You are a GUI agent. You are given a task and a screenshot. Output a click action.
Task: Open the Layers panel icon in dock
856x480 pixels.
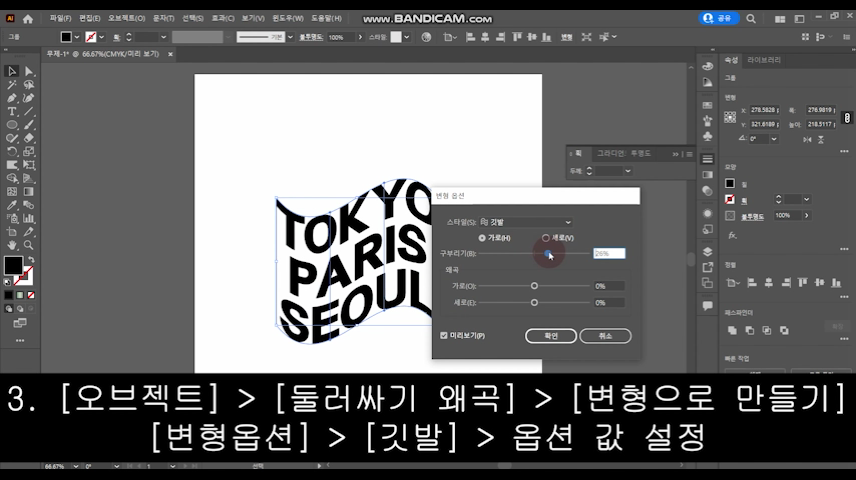pyautogui.click(x=708, y=252)
